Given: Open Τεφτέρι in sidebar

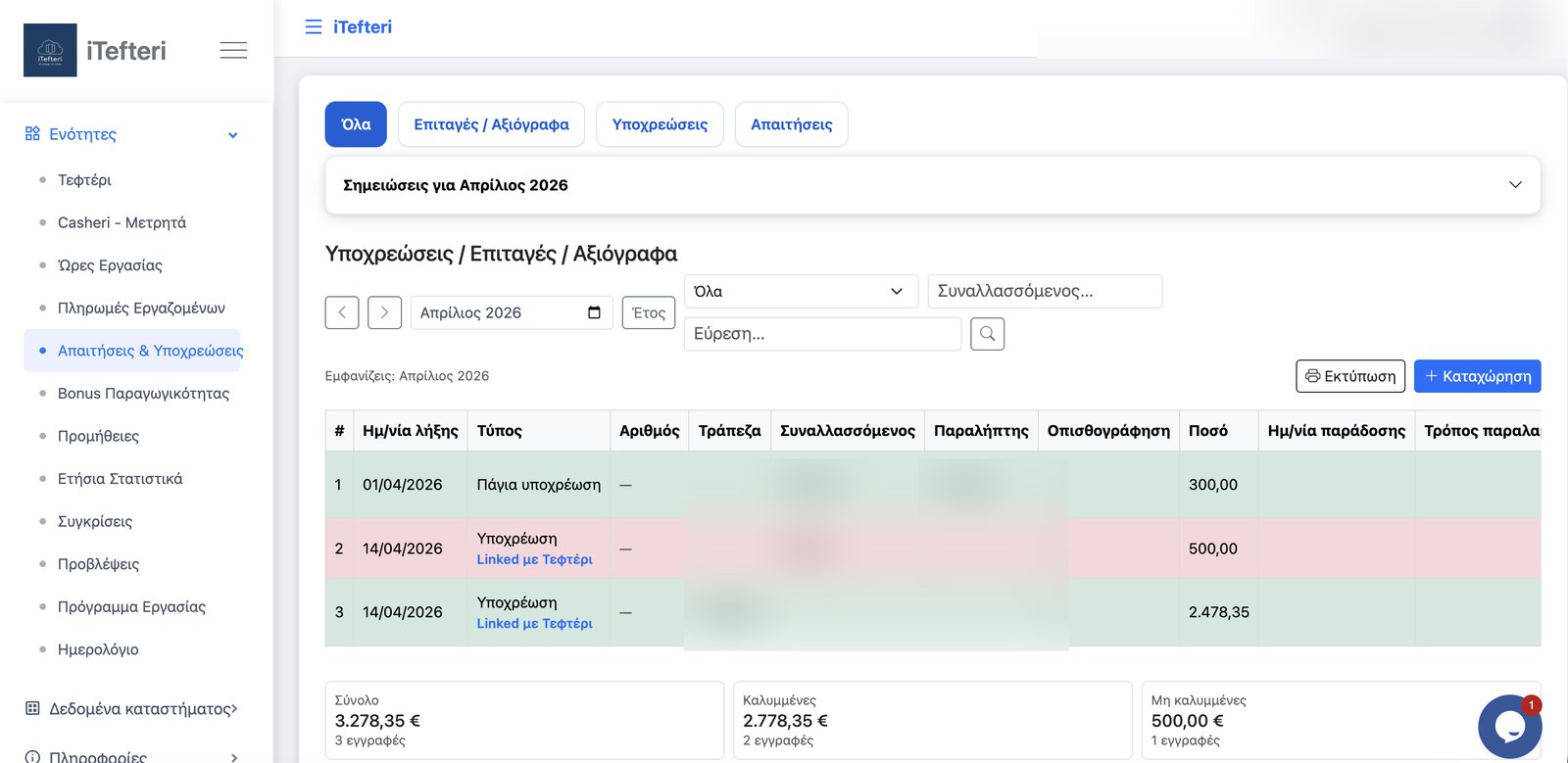Looking at the screenshot, I should coord(84,180).
